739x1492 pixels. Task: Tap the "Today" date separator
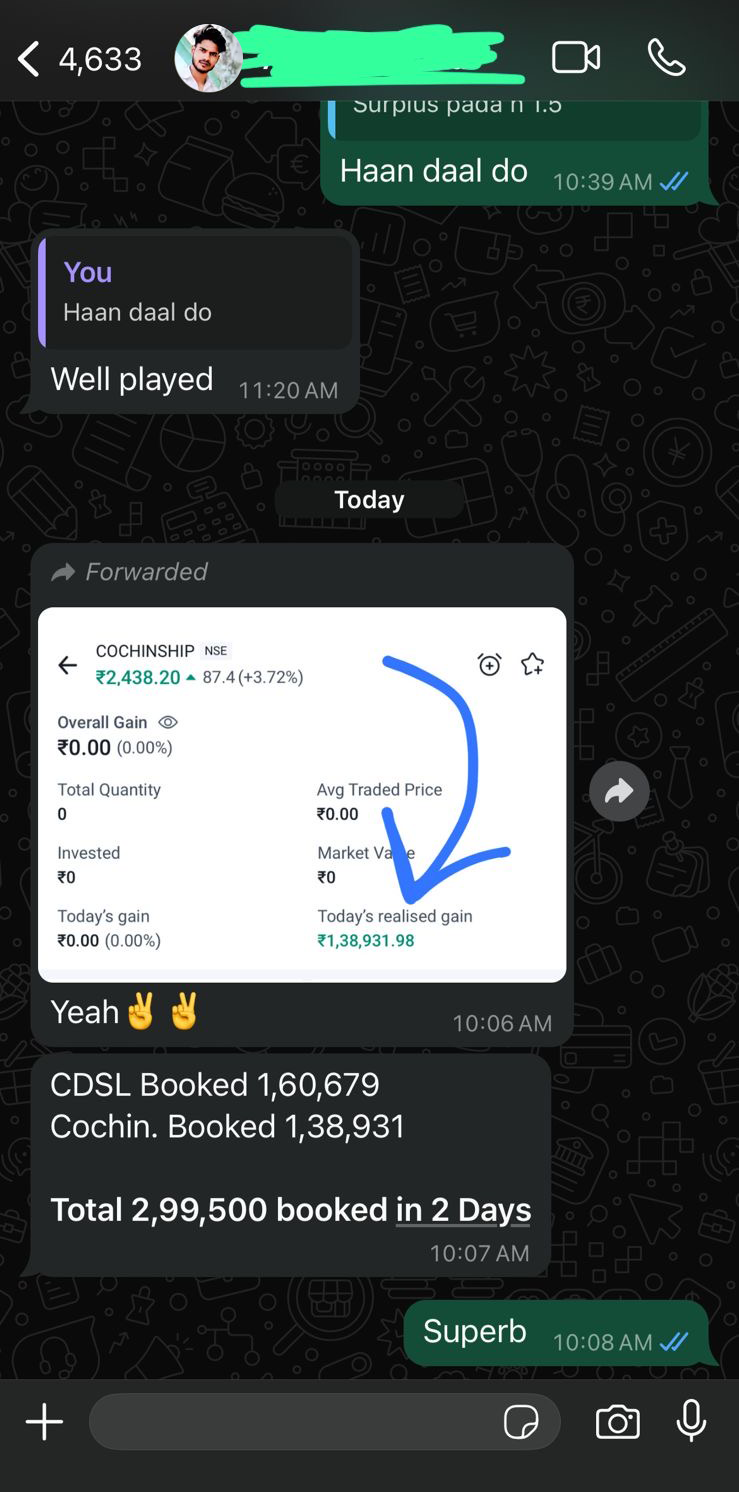(x=369, y=499)
